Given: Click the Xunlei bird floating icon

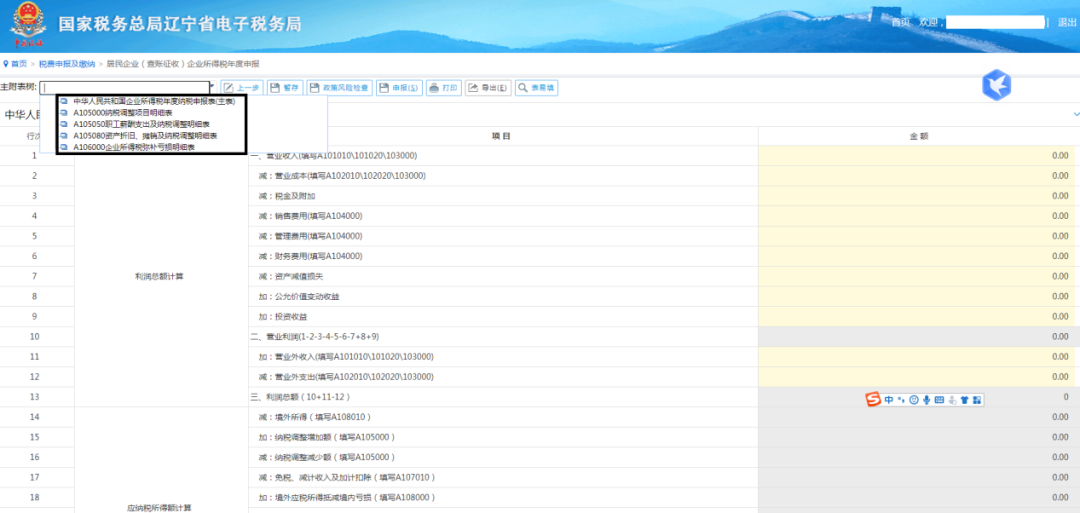Looking at the screenshot, I should pos(996,86).
